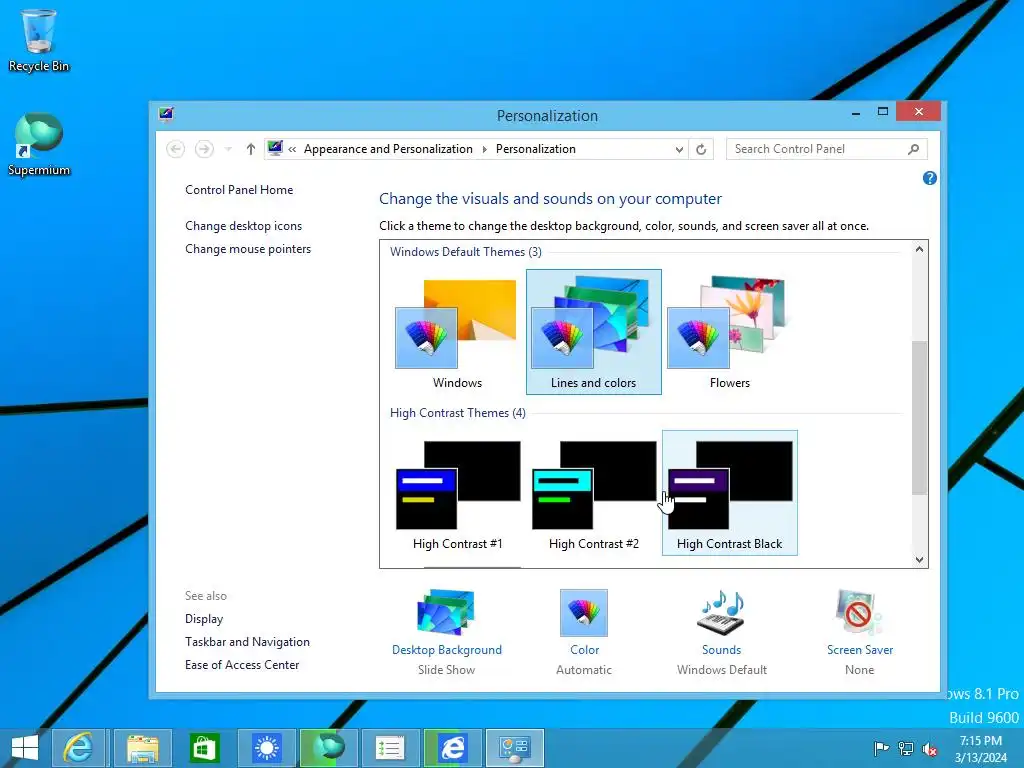Open Change mouse pointers
Viewport: 1024px width, 768px height.
(248, 249)
